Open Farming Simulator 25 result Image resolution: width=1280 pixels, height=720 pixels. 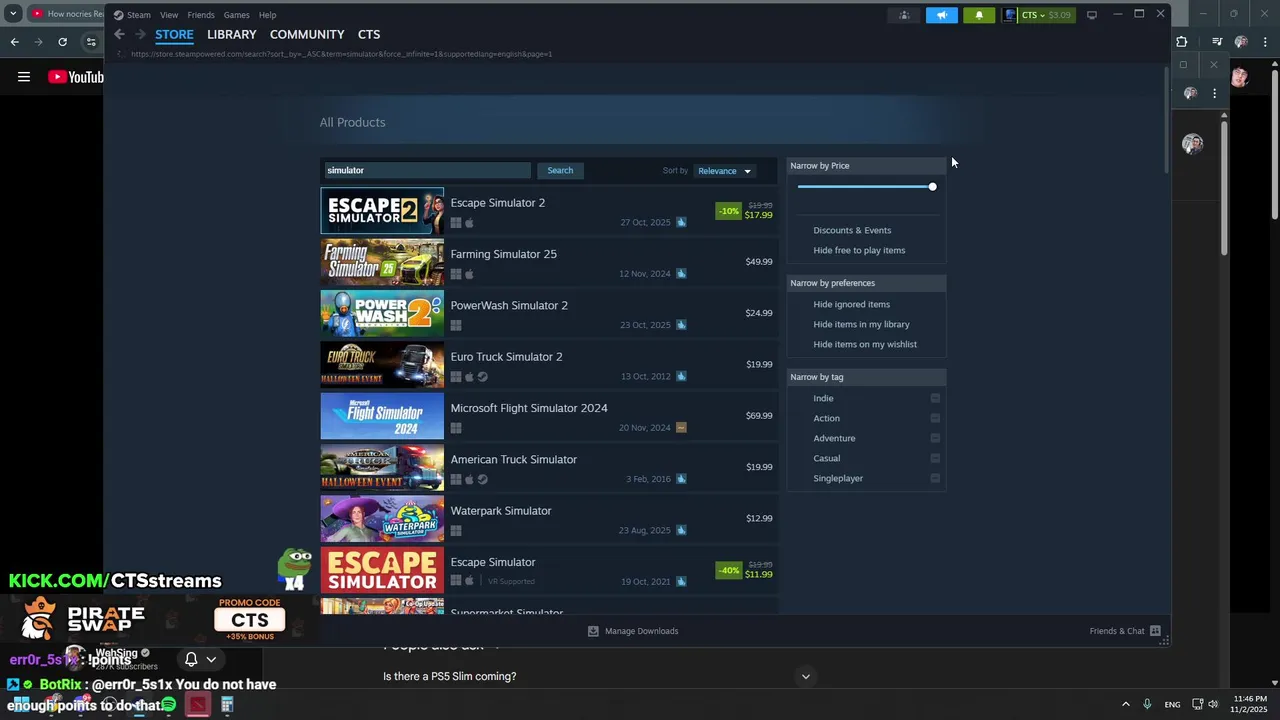pos(548,262)
